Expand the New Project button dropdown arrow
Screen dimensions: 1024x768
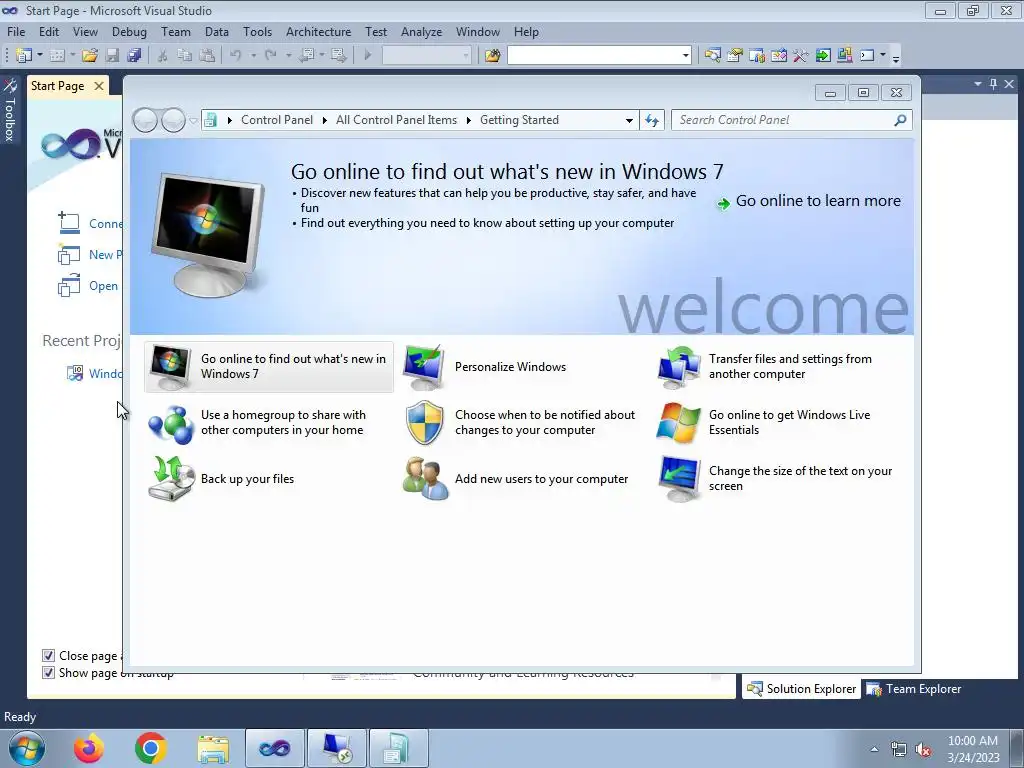click(40, 56)
